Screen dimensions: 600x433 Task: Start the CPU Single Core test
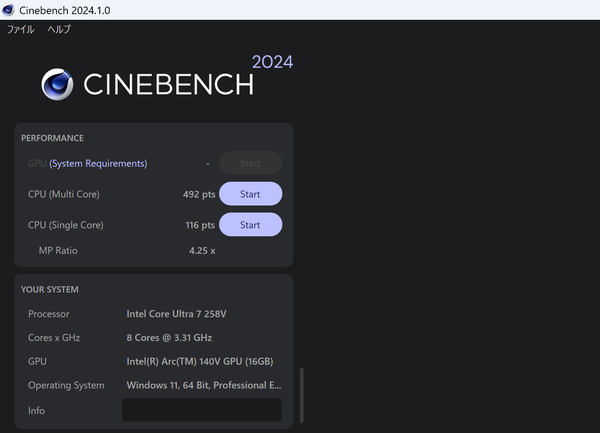click(x=251, y=225)
